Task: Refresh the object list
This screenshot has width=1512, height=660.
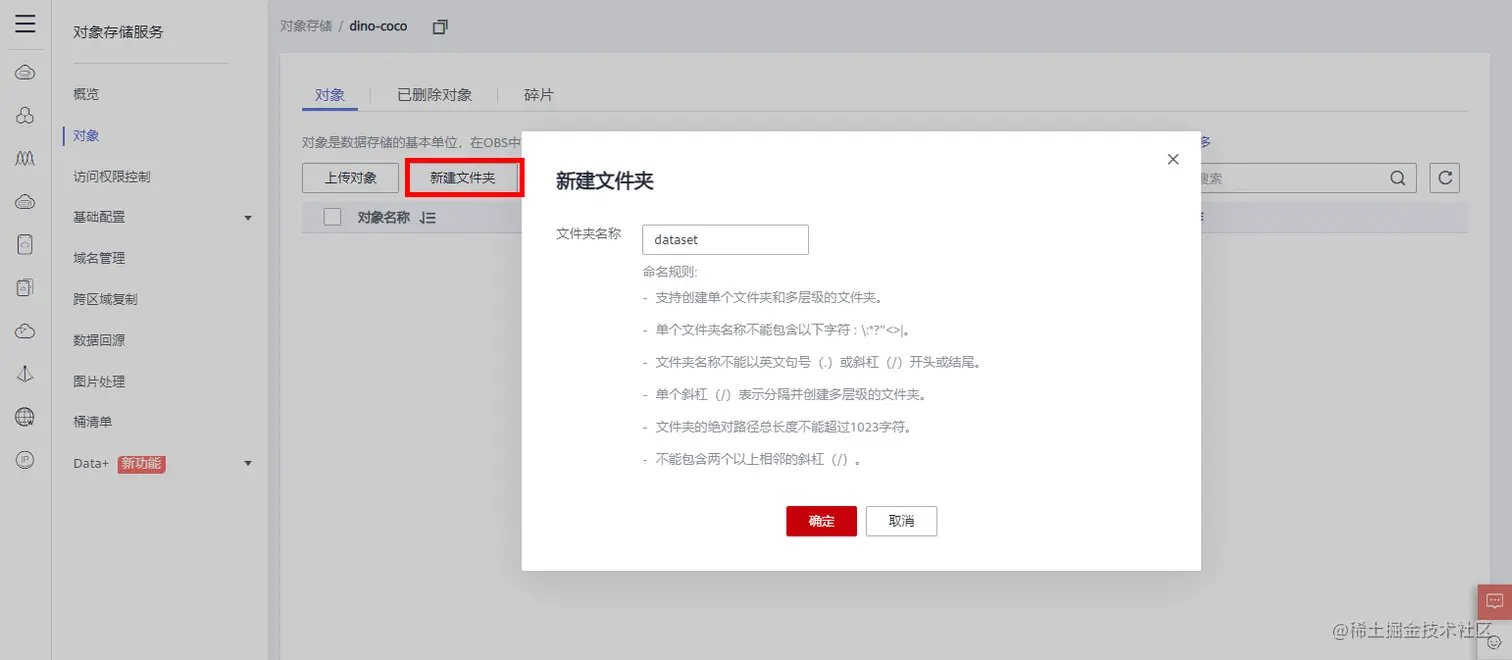Action: coord(1444,178)
